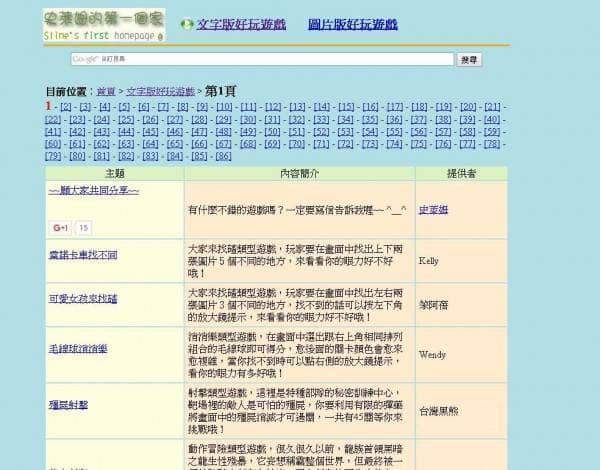The image size is (600, 470).
Task: Click the G+1 share button
Action: pos(60,228)
